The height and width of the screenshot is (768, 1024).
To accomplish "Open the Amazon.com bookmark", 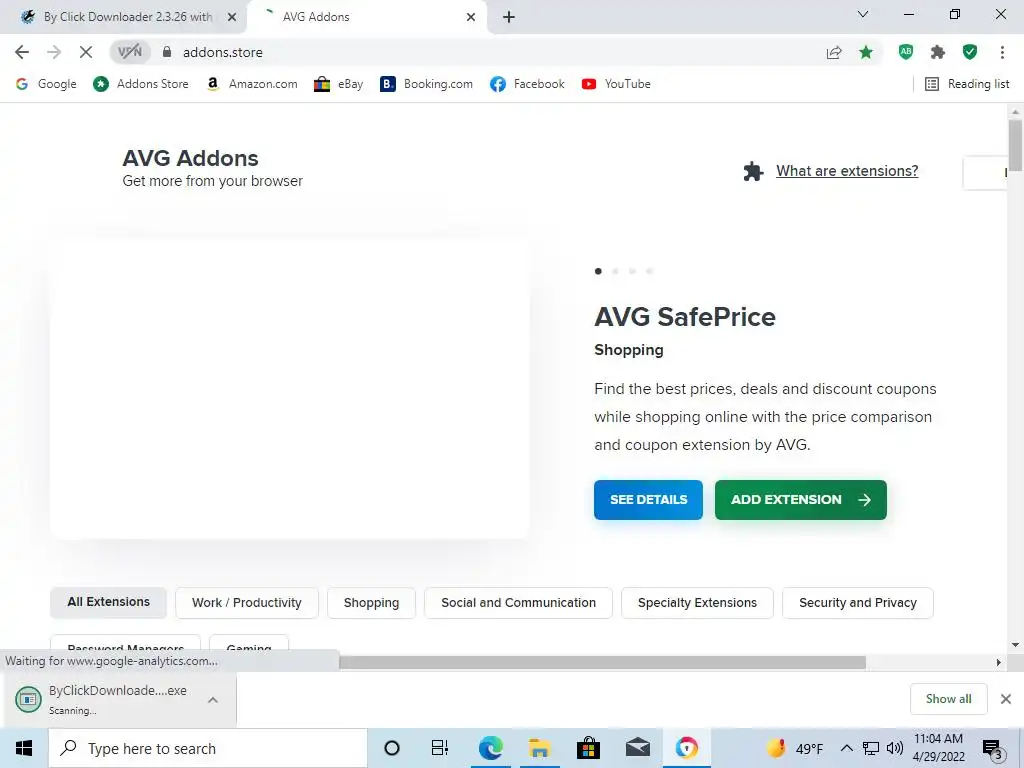I will (x=252, y=84).
